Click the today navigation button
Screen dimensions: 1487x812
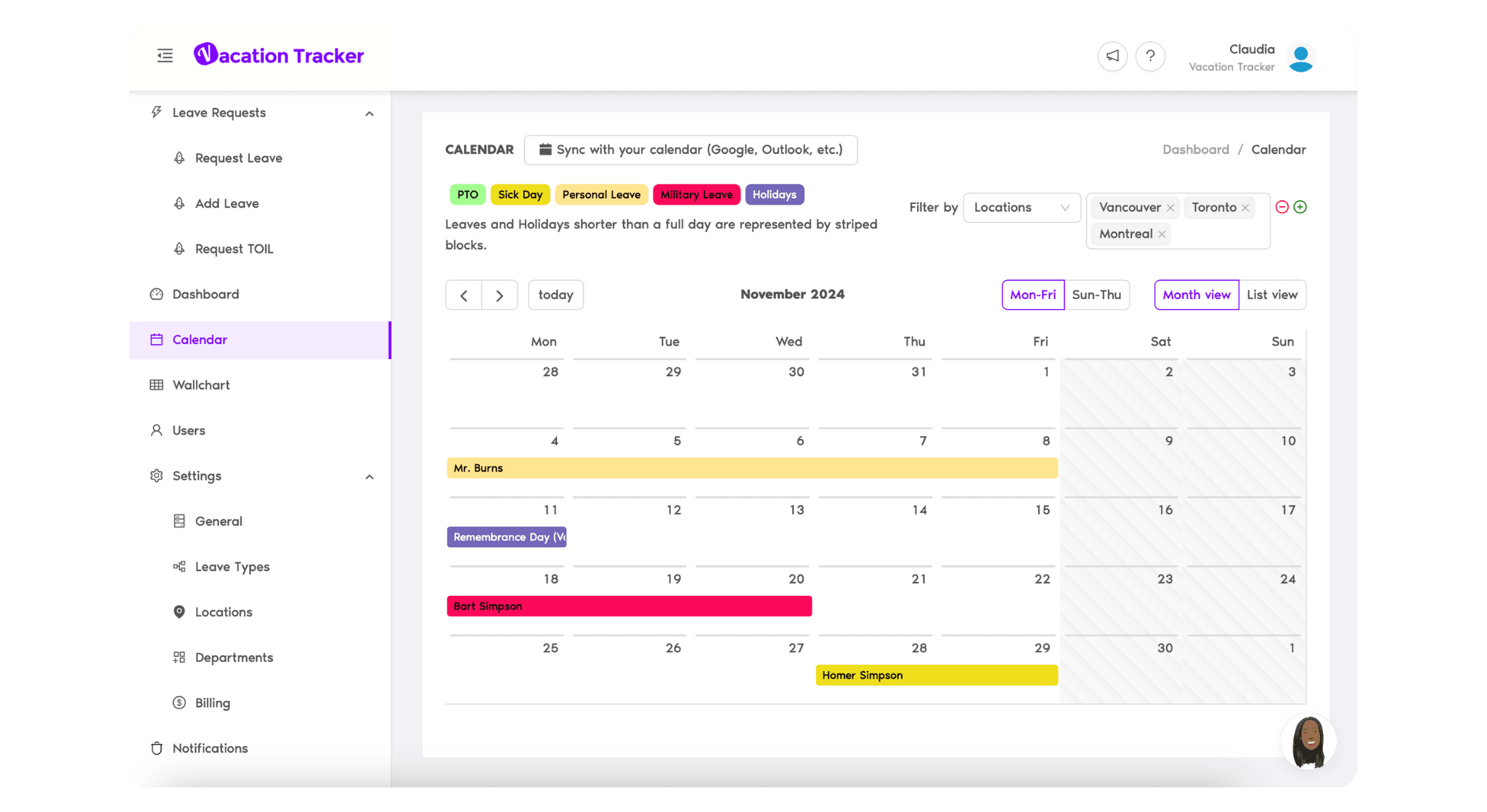[556, 294]
